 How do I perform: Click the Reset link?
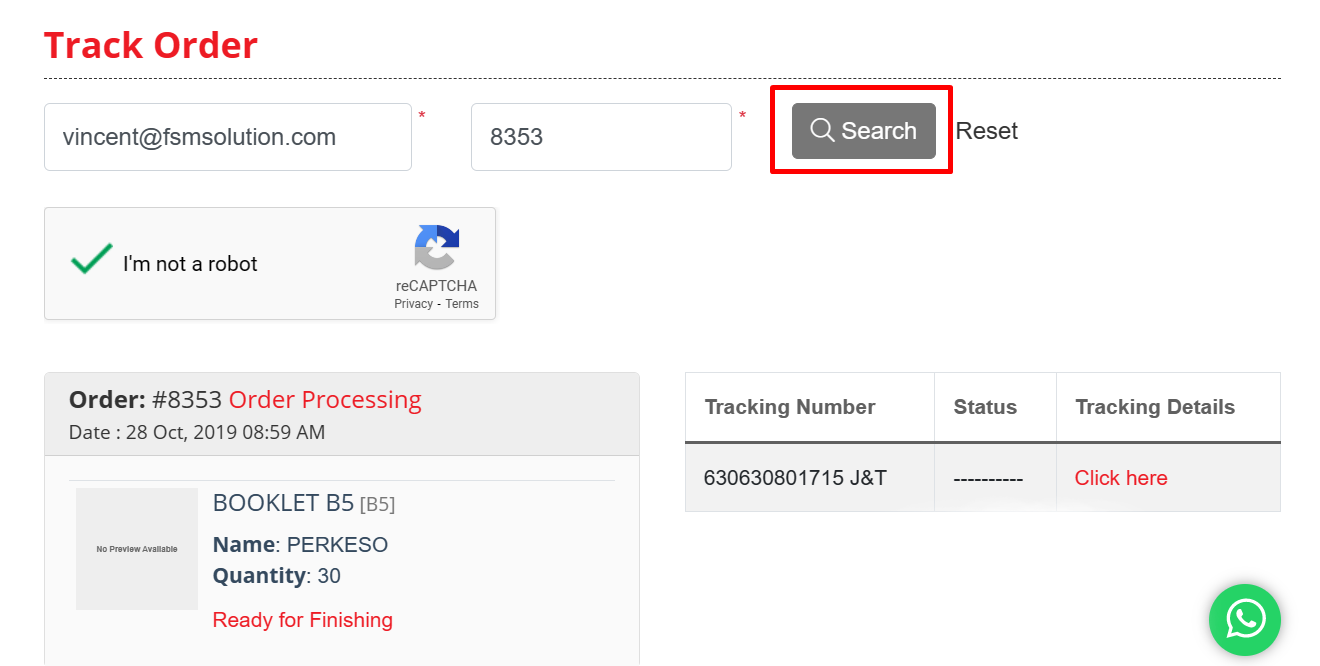tap(986, 131)
